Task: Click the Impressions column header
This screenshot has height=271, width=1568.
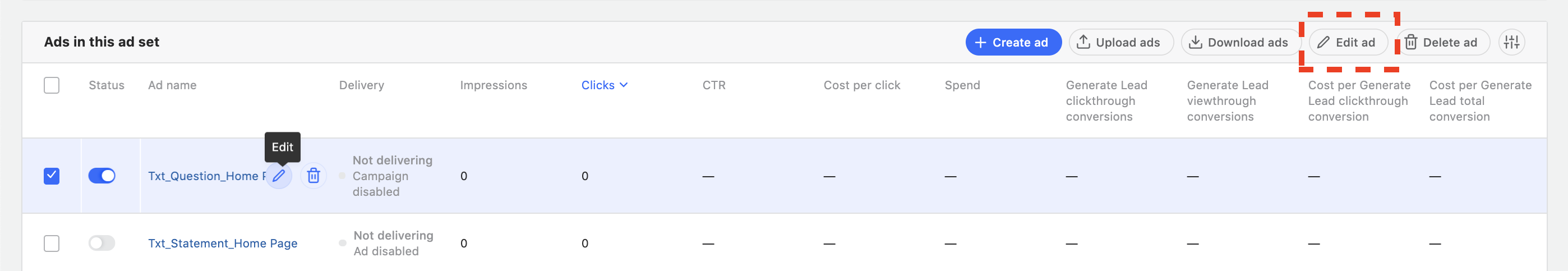Action: 493,85
